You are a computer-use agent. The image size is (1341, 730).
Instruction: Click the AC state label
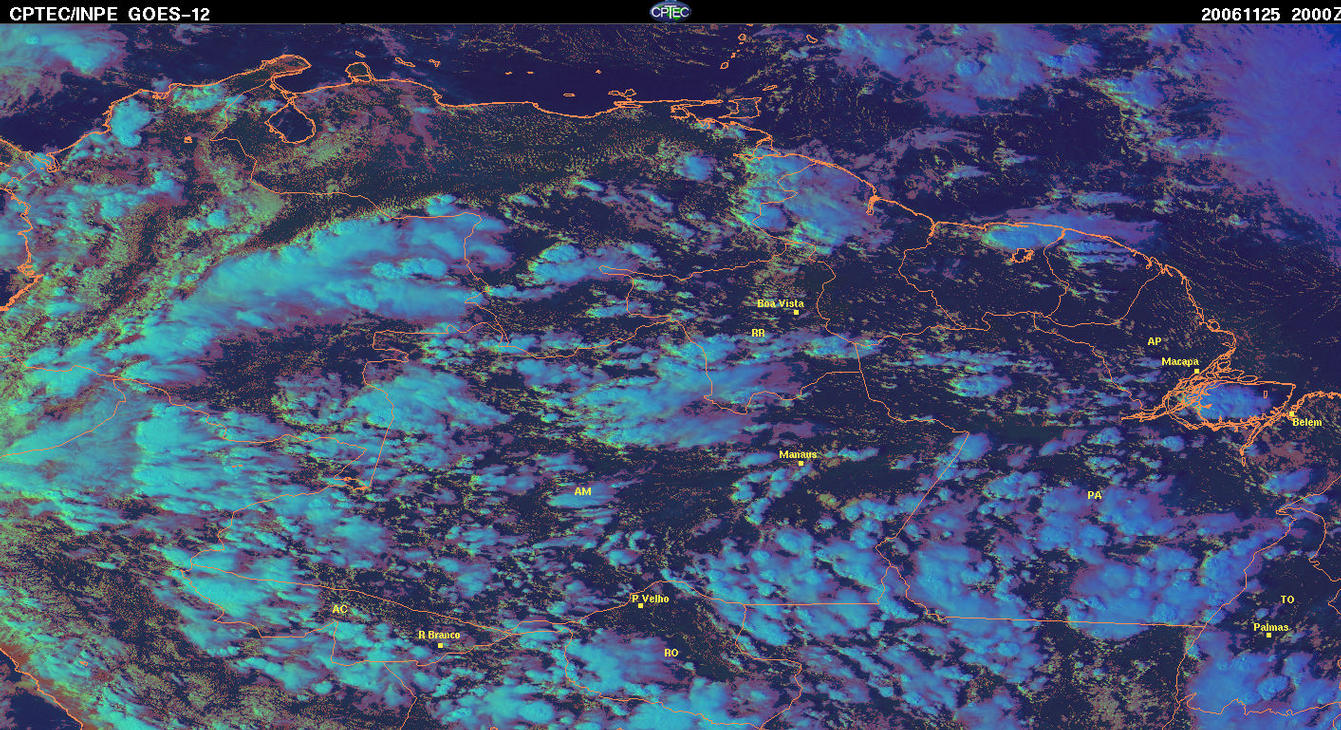coord(340,609)
